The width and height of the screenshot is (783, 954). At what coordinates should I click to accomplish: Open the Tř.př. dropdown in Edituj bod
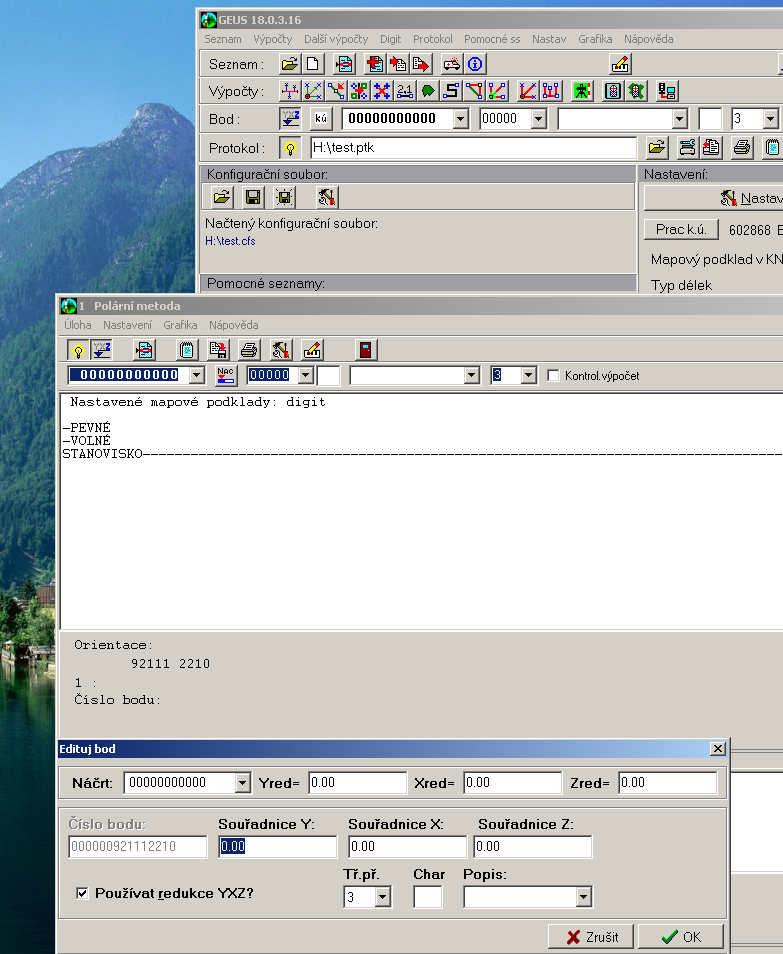[382, 897]
